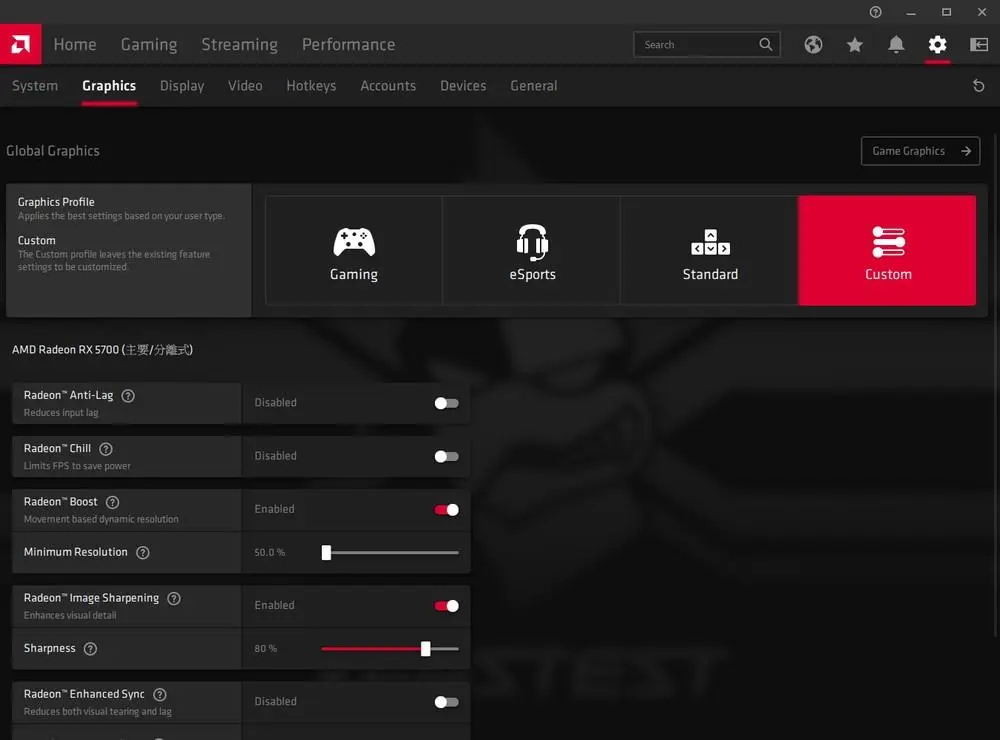Open notifications bell icon
This screenshot has width=1000, height=740.
click(896, 45)
